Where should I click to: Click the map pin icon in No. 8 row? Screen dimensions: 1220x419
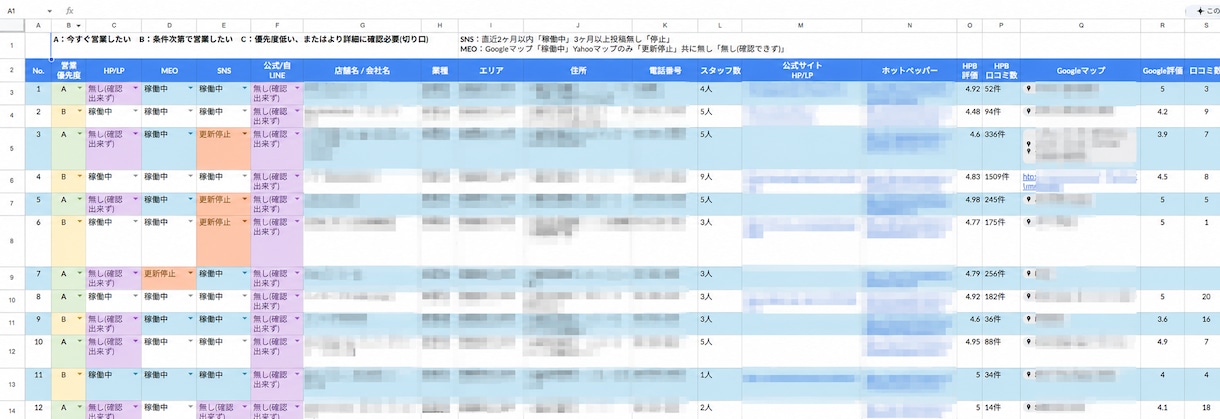click(x=1027, y=297)
